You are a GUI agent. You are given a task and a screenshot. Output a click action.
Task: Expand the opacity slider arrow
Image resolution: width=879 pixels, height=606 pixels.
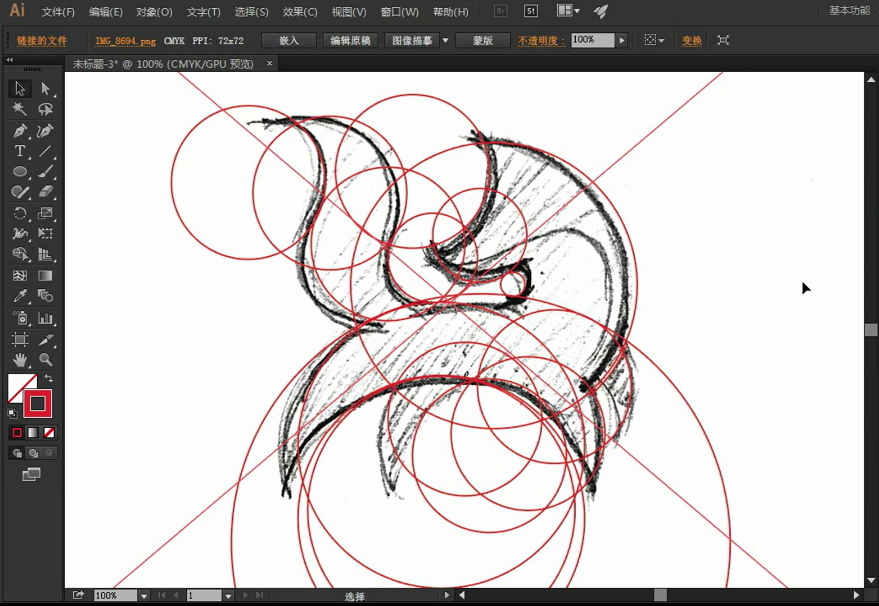[x=622, y=40]
